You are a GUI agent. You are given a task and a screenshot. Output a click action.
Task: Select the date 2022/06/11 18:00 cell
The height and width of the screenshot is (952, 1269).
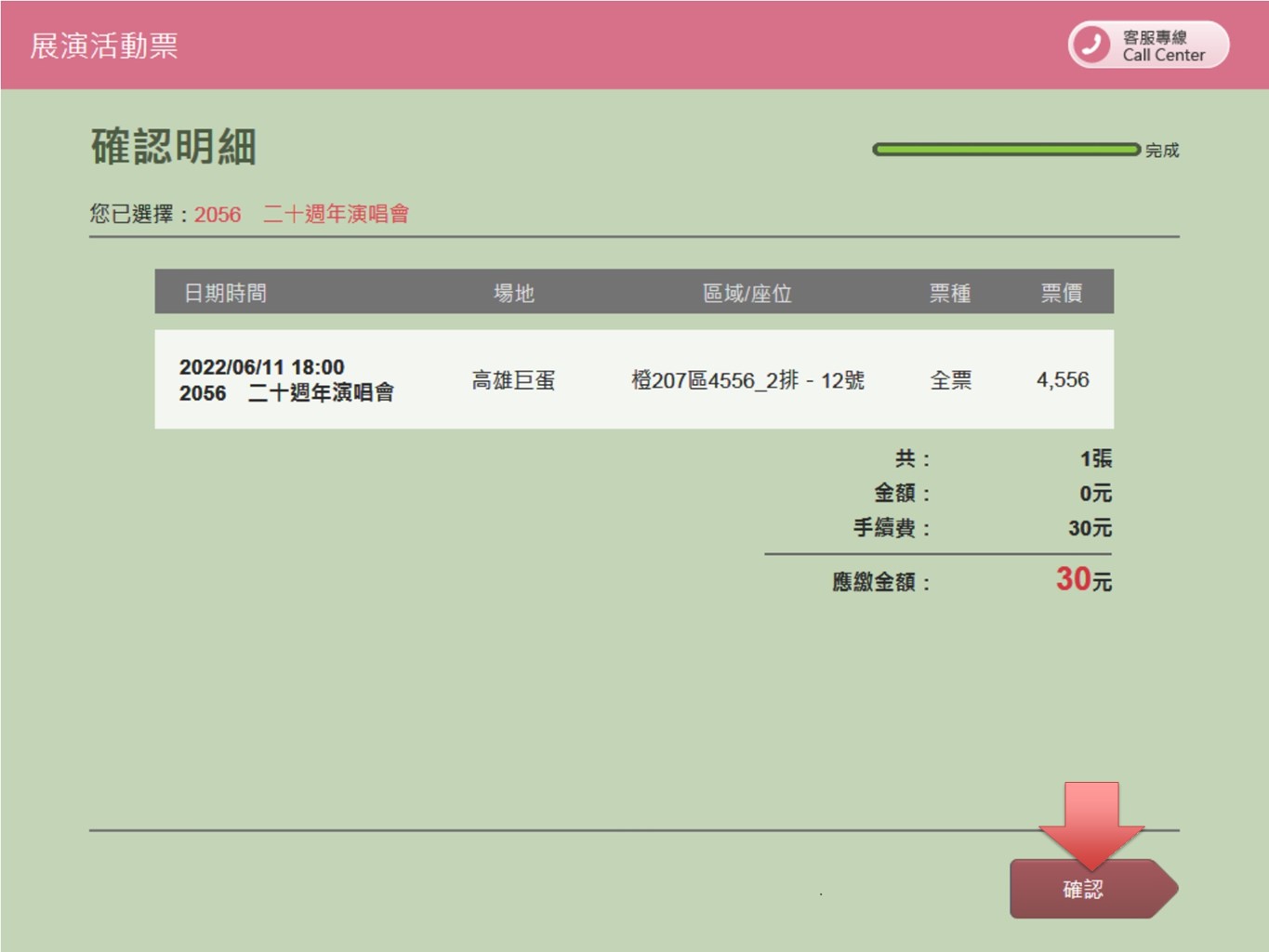click(261, 367)
